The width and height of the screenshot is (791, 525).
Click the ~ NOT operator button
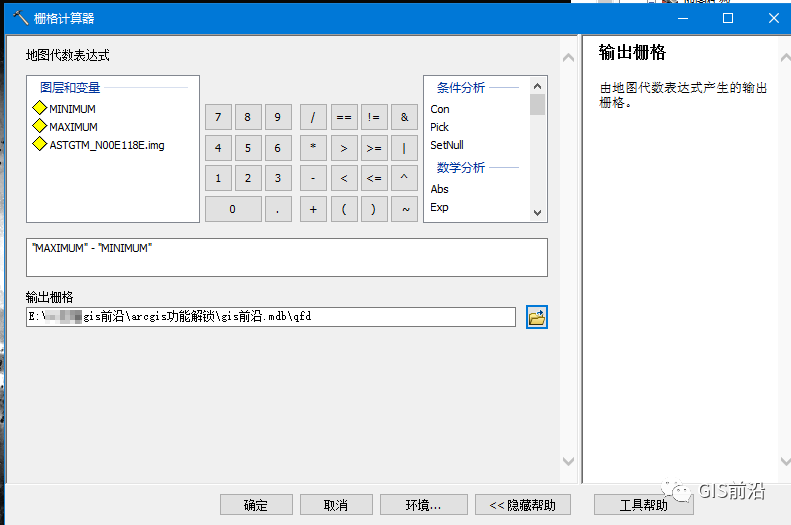coord(404,209)
